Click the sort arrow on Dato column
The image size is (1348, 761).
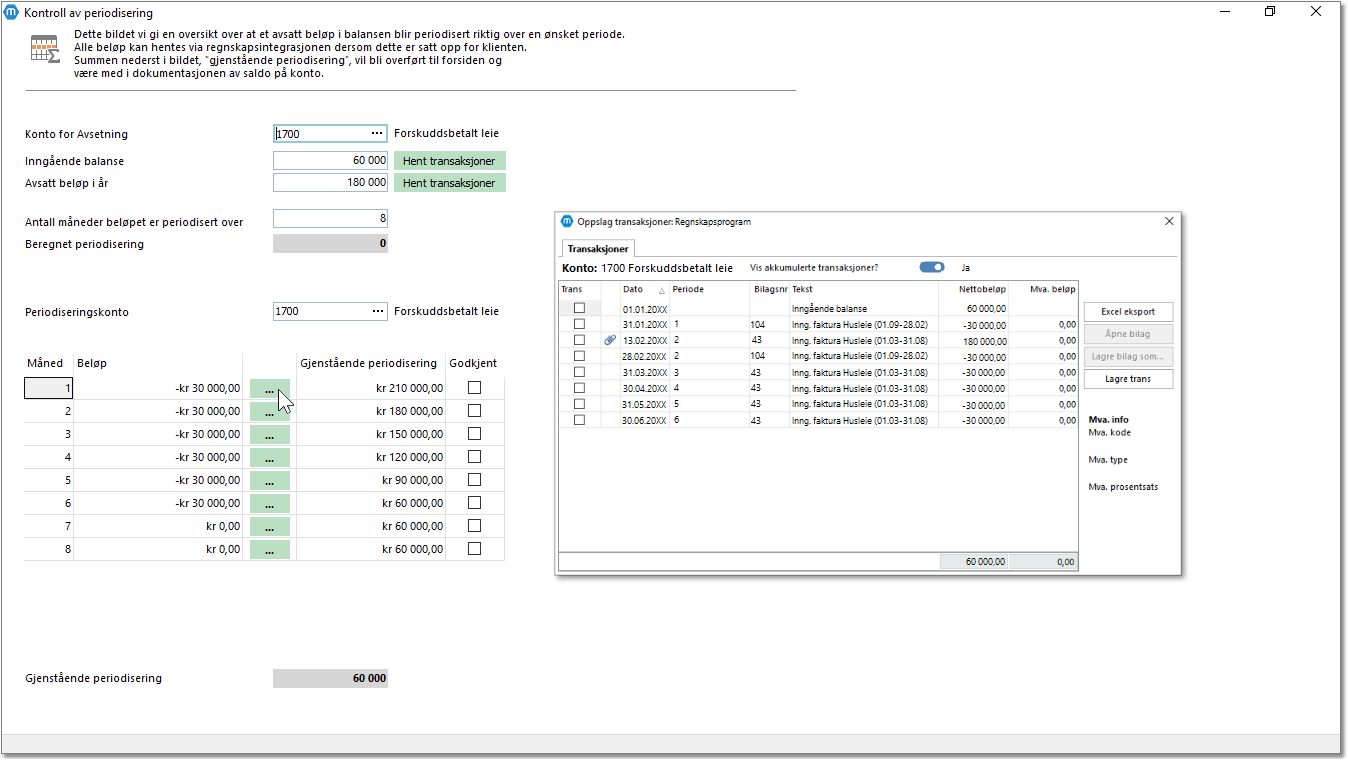pyautogui.click(x=661, y=290)
